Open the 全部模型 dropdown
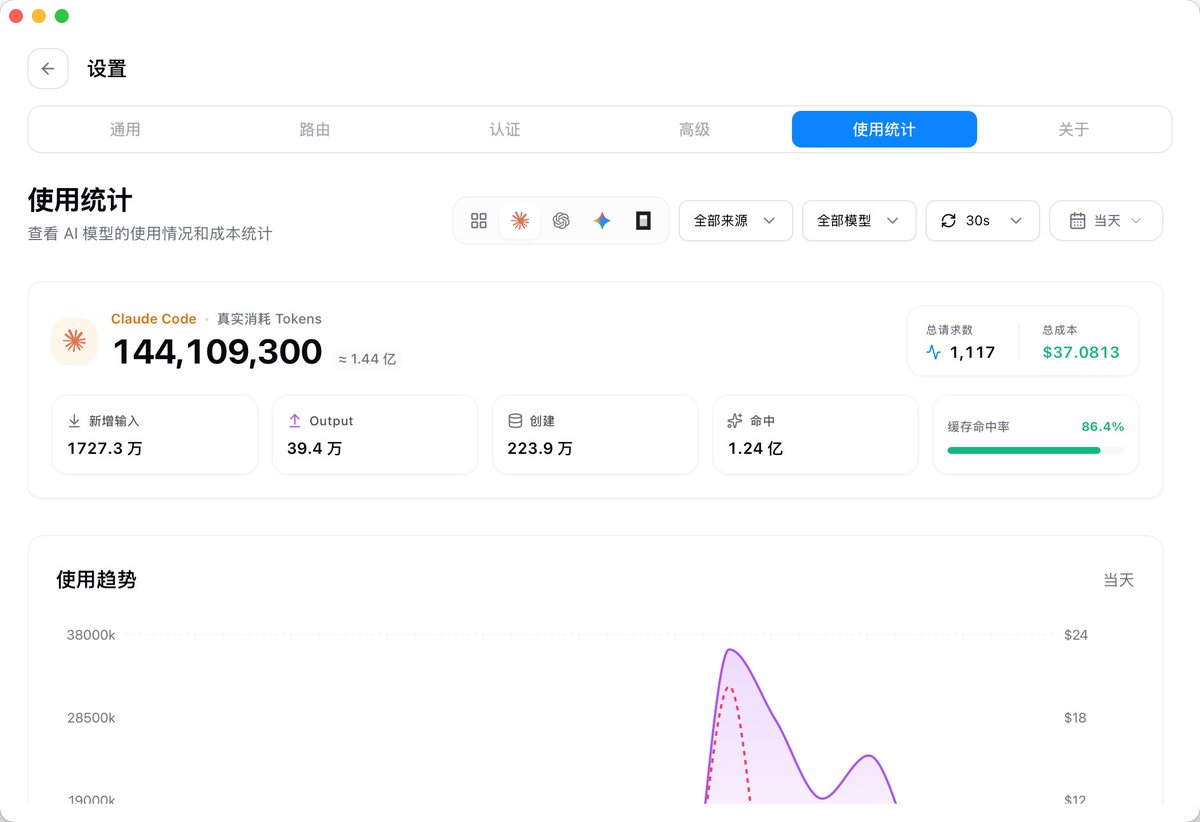This screenshot has height=822, width=1200. [x=859, y=221]
